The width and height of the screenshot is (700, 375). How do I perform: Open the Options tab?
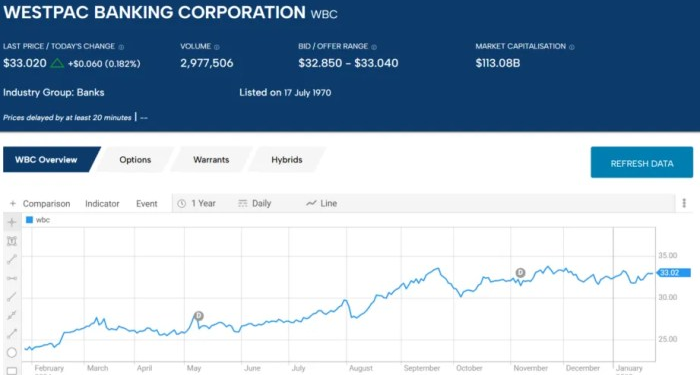tap(135, 159)
